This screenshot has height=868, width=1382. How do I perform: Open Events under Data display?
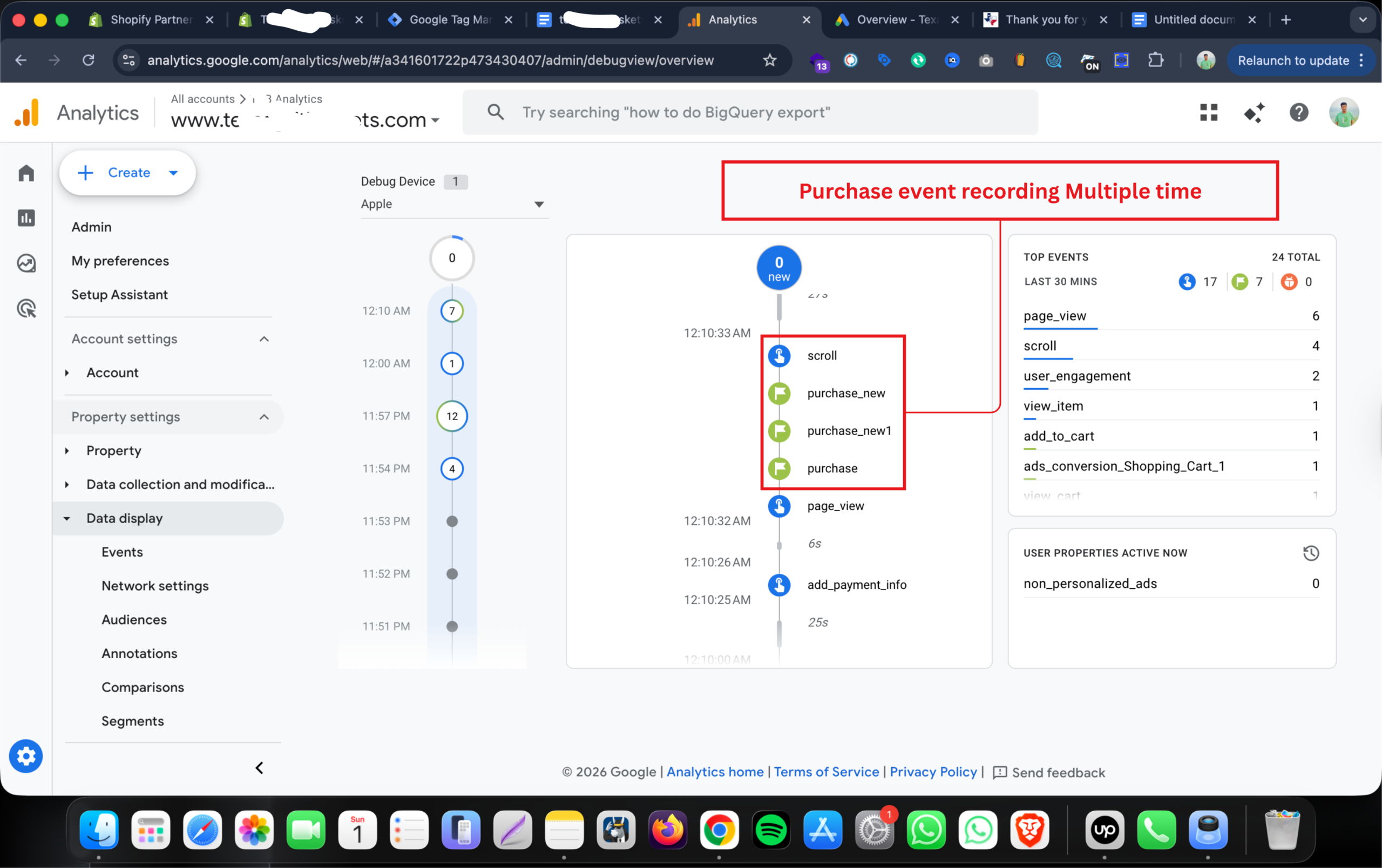coord(122,552)
